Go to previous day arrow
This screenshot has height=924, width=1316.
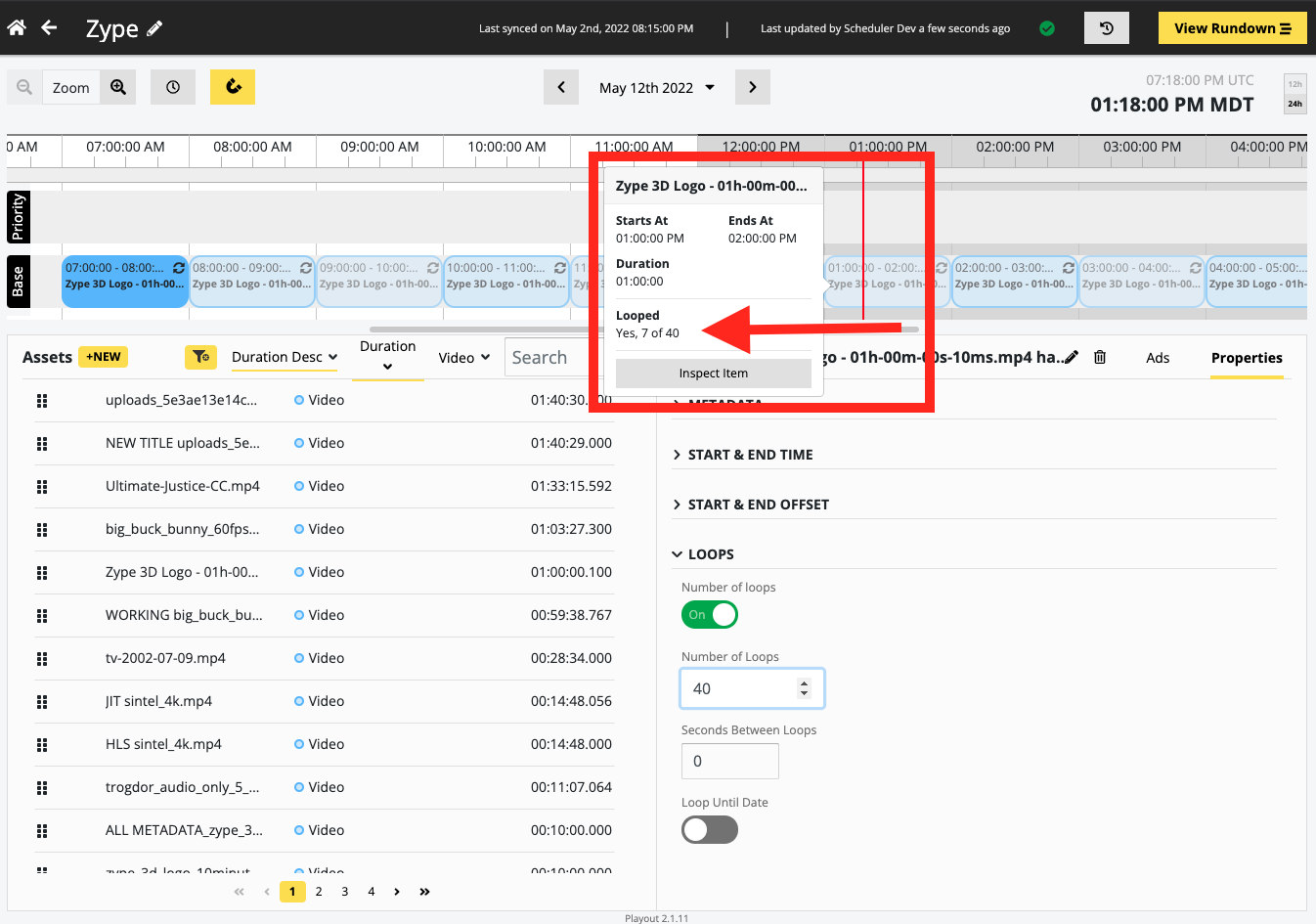pyautogui.click(x=561, y=87)
